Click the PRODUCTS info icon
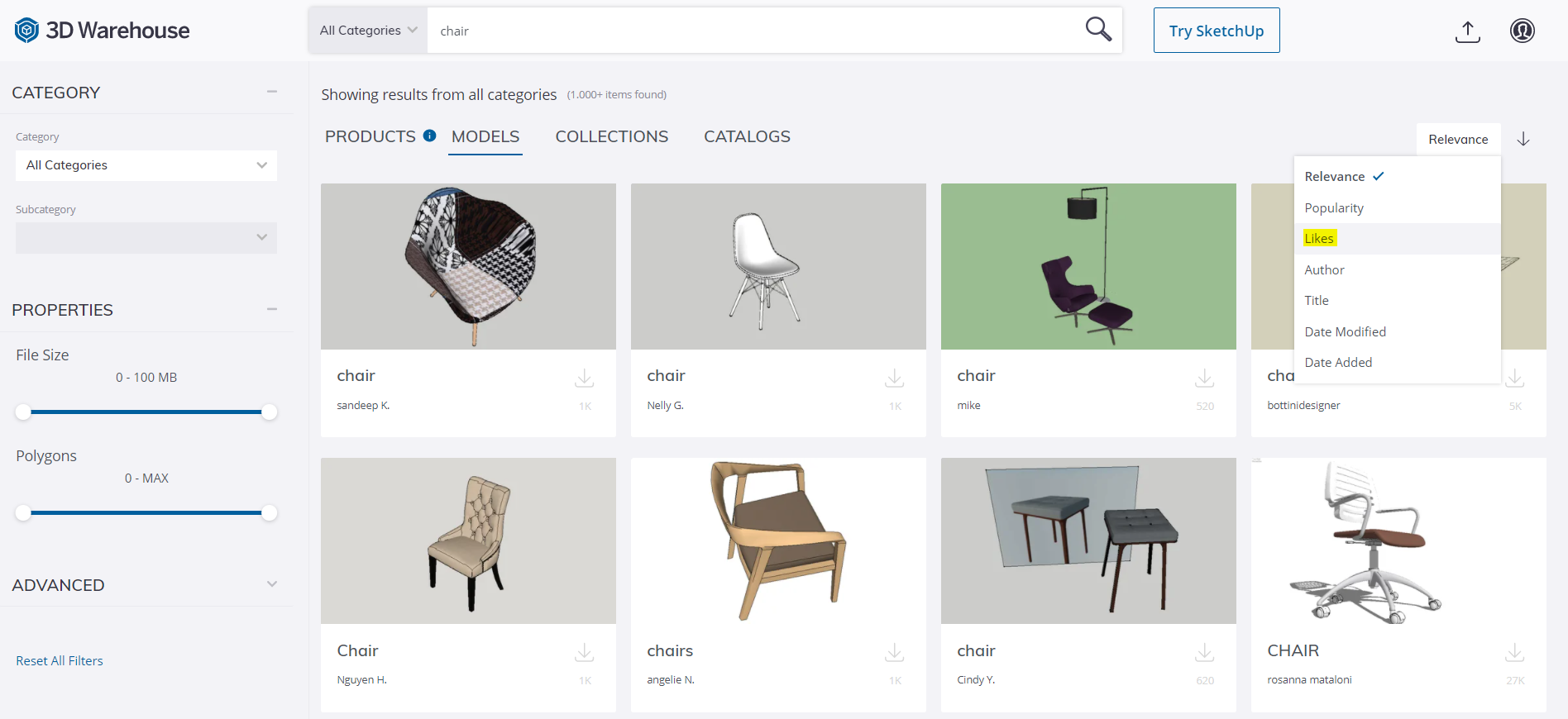1568x719 pixels. 430,136
